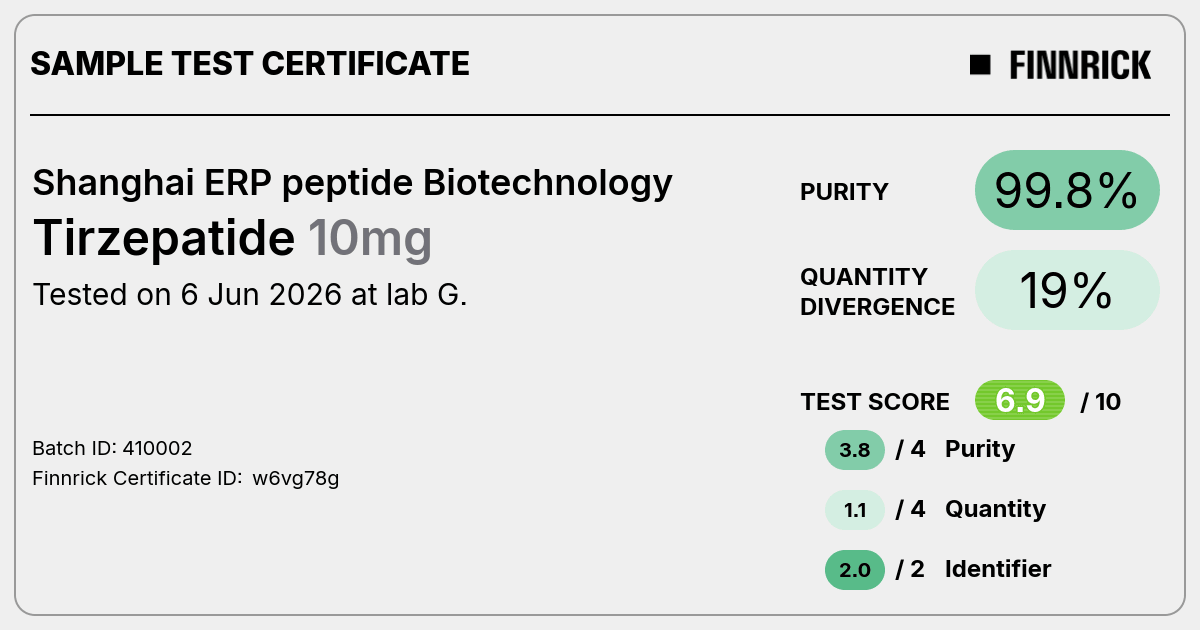Click the FINNRICK brand name
This screenshot has width=1200, height=630.
point(1080,66)
